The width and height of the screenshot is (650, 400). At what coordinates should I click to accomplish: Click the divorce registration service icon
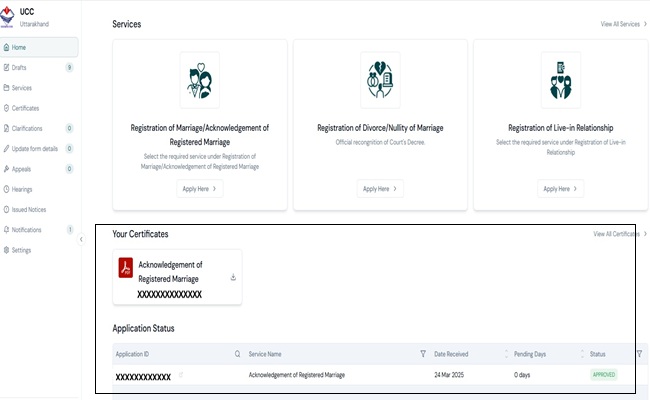click(380, 81)
